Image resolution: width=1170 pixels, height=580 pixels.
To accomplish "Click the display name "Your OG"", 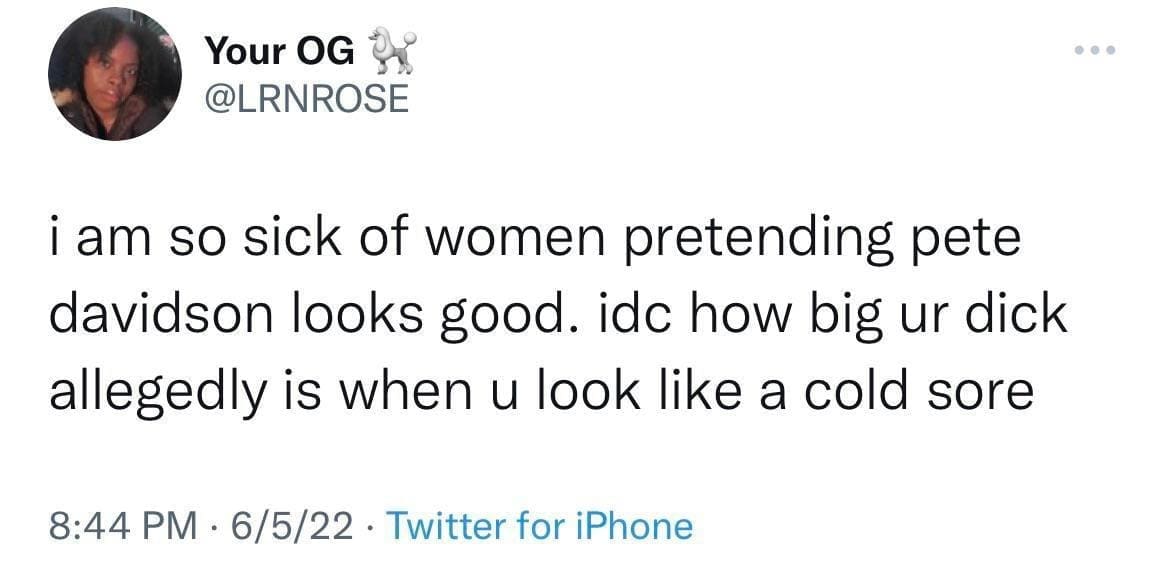I will click(279, 51).
